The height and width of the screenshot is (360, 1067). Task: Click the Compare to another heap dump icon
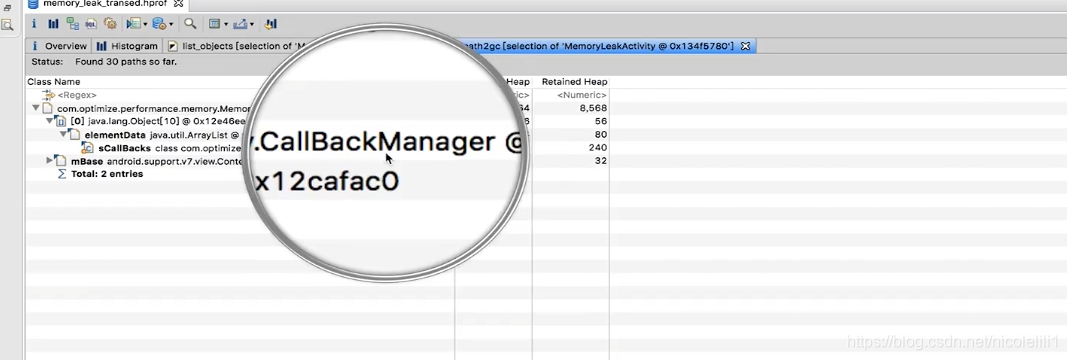[x=271, y=24]
